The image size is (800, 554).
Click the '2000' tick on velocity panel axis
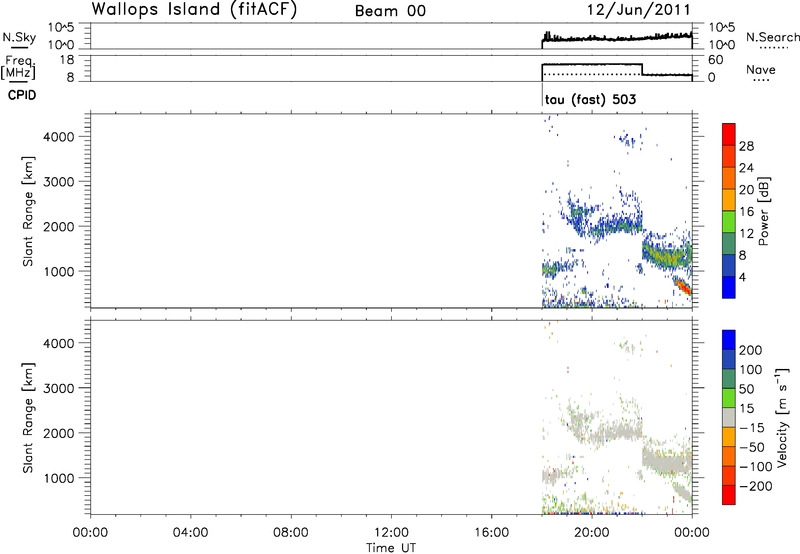[x=59, y=433]
